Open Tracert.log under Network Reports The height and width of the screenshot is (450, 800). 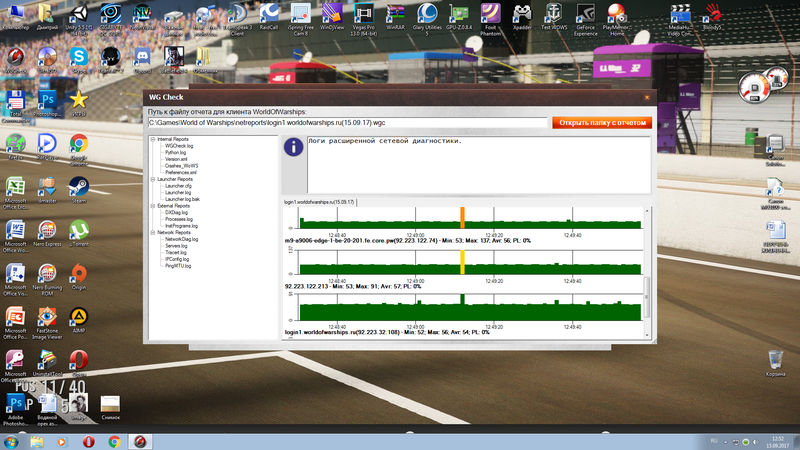[176, 253]
